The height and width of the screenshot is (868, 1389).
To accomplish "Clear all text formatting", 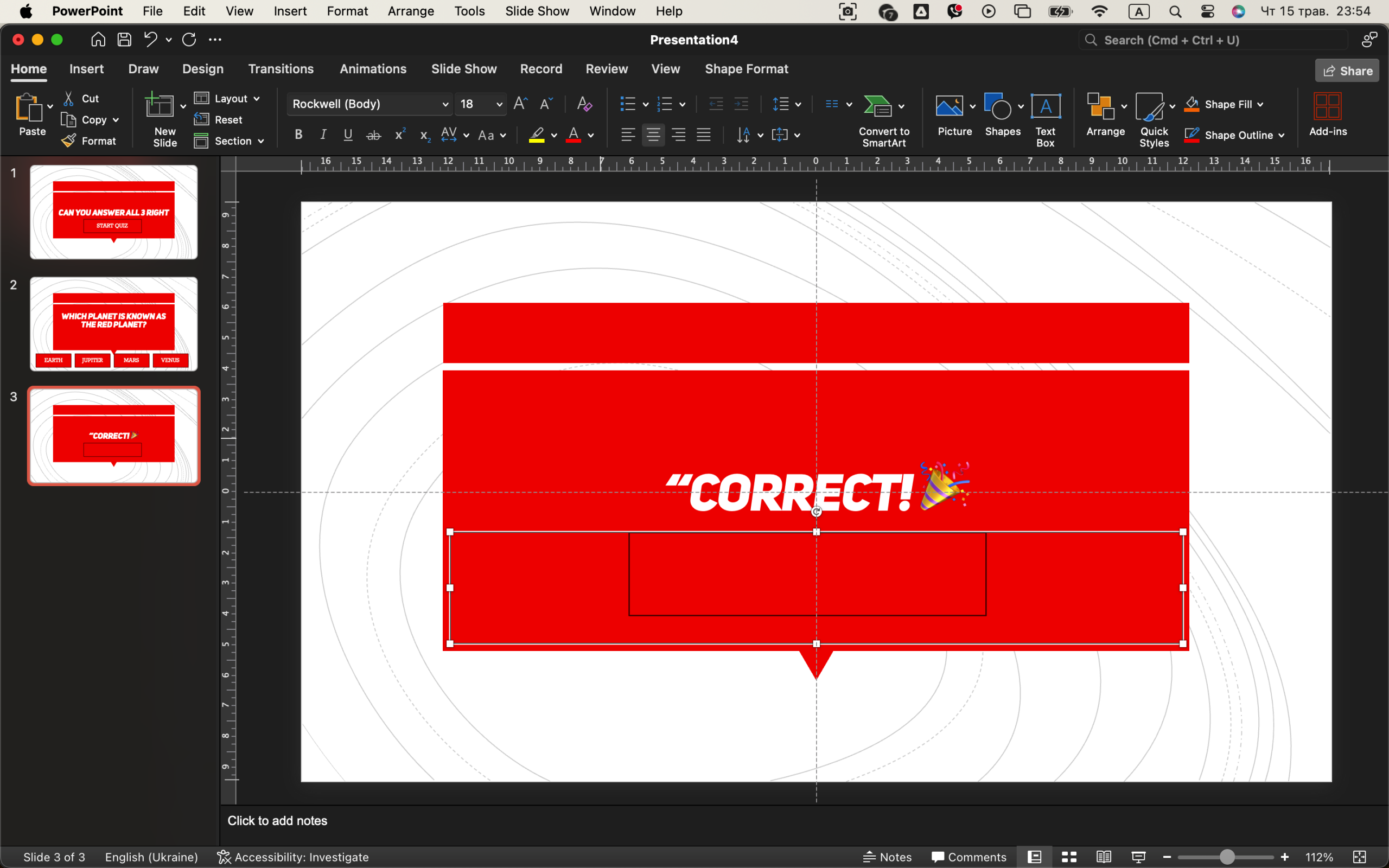I will (584, 104).
